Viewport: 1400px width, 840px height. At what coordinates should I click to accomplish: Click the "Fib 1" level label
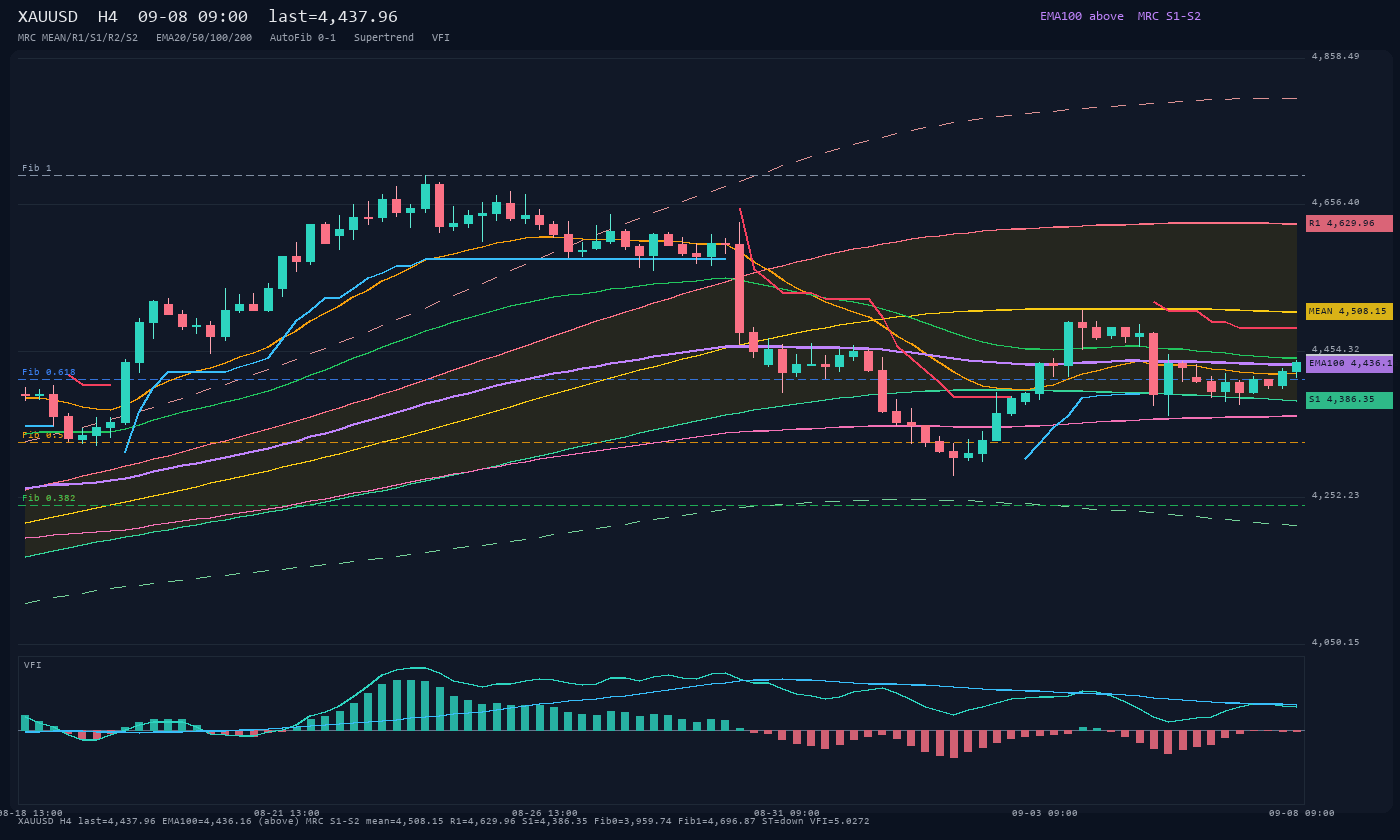[37, 168]
